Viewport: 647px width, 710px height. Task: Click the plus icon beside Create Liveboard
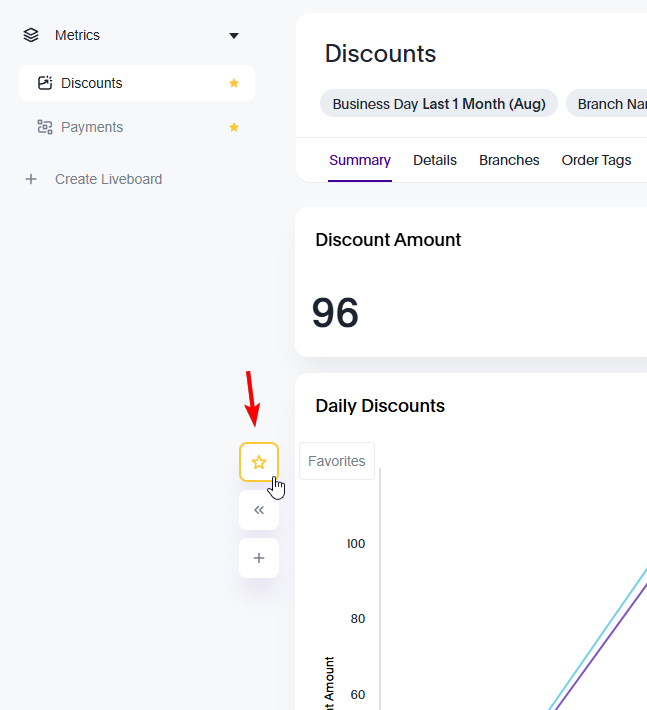point(31,179)
